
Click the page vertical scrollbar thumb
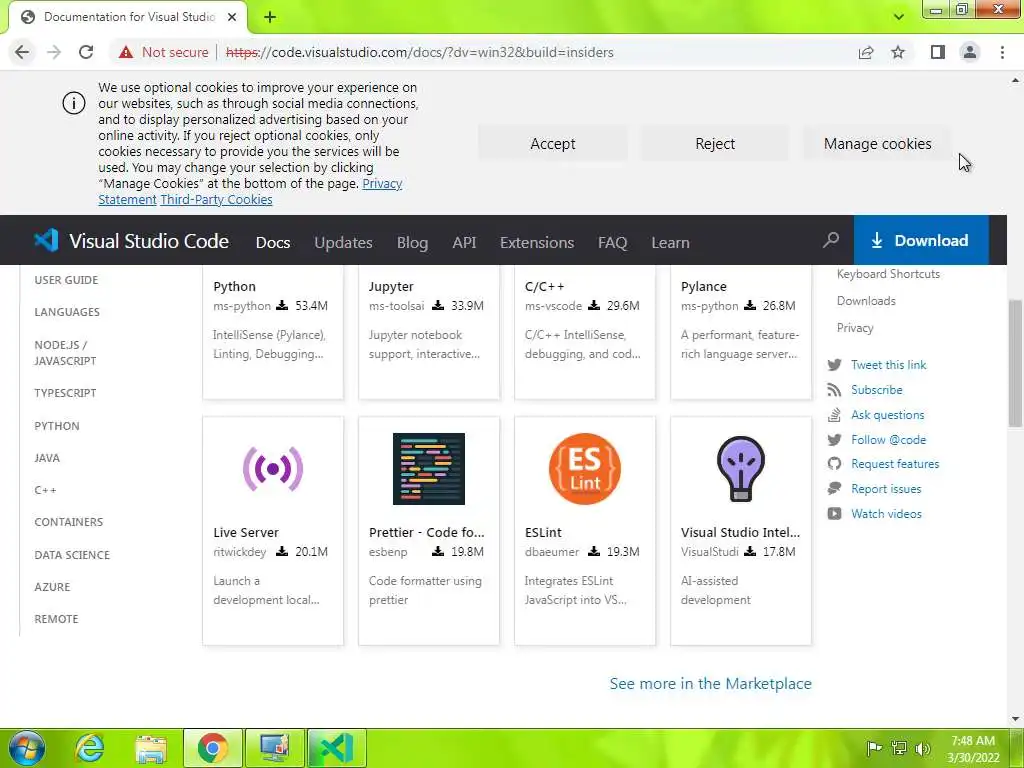1015,363
